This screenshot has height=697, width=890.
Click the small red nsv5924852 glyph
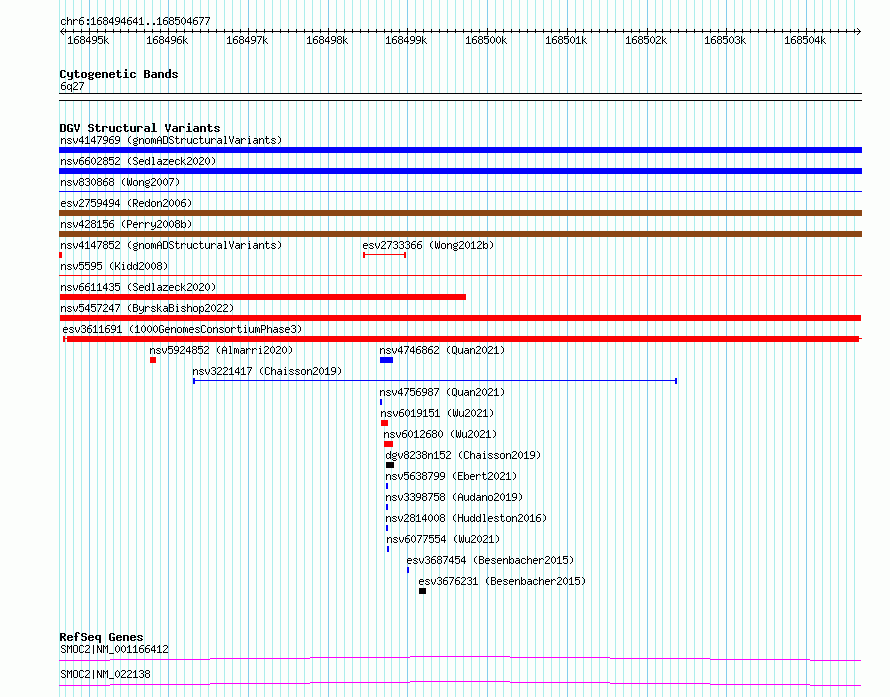coord(153,360)
